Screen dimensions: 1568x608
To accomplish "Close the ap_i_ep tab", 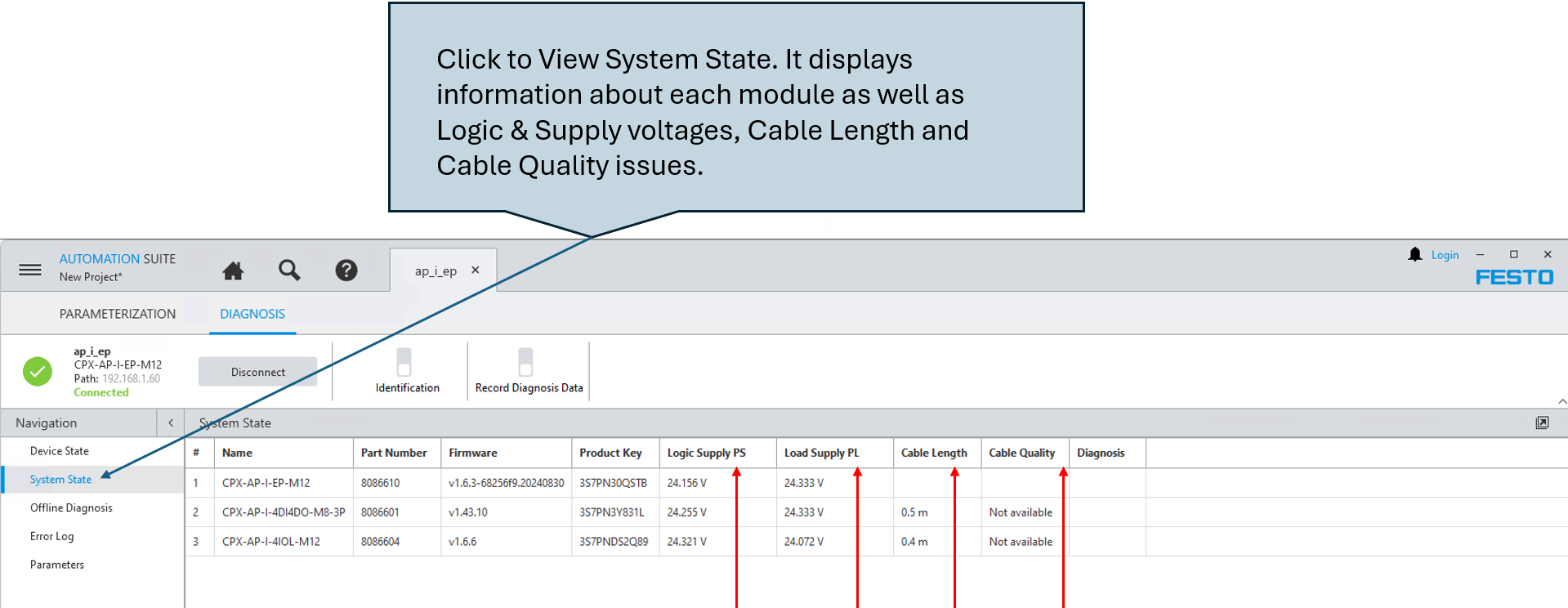I will pyautogui.click(x=476, y=270).
